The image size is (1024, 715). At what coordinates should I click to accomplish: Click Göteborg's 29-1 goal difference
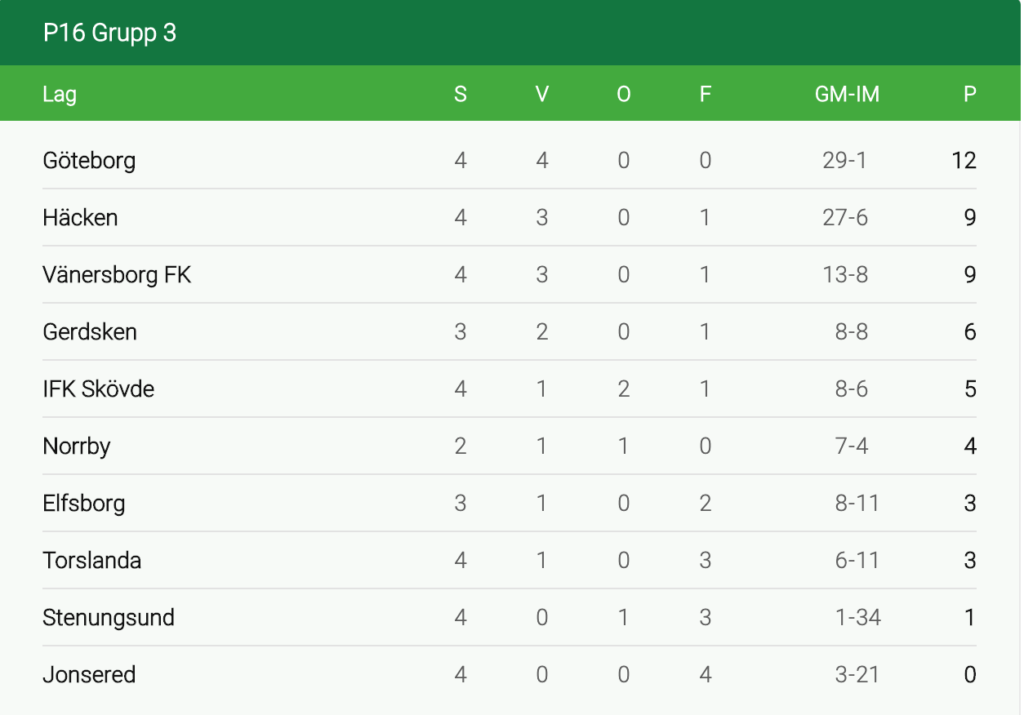tap(845, 160)
